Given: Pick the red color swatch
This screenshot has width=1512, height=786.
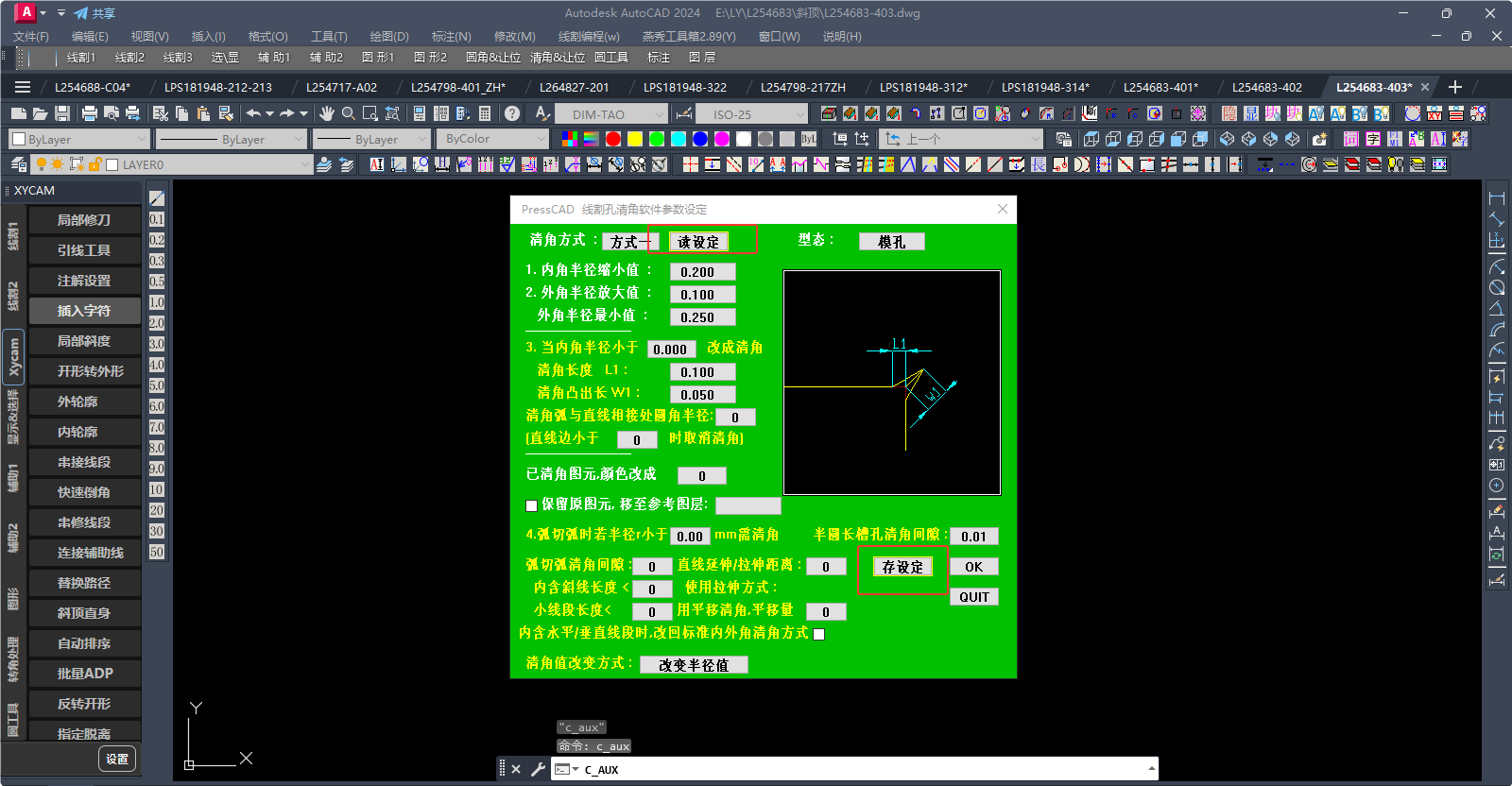Looking at the screenshot, I should pyautogui.click(x=613, y=139).
